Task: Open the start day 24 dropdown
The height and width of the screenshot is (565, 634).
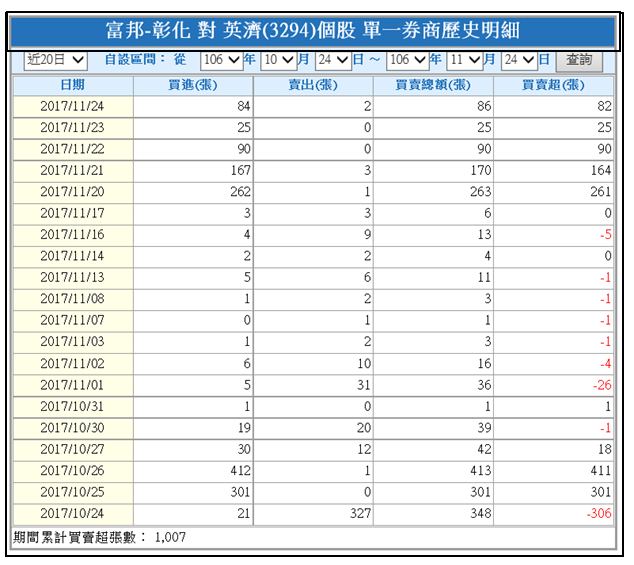Action: coord(333,60)
